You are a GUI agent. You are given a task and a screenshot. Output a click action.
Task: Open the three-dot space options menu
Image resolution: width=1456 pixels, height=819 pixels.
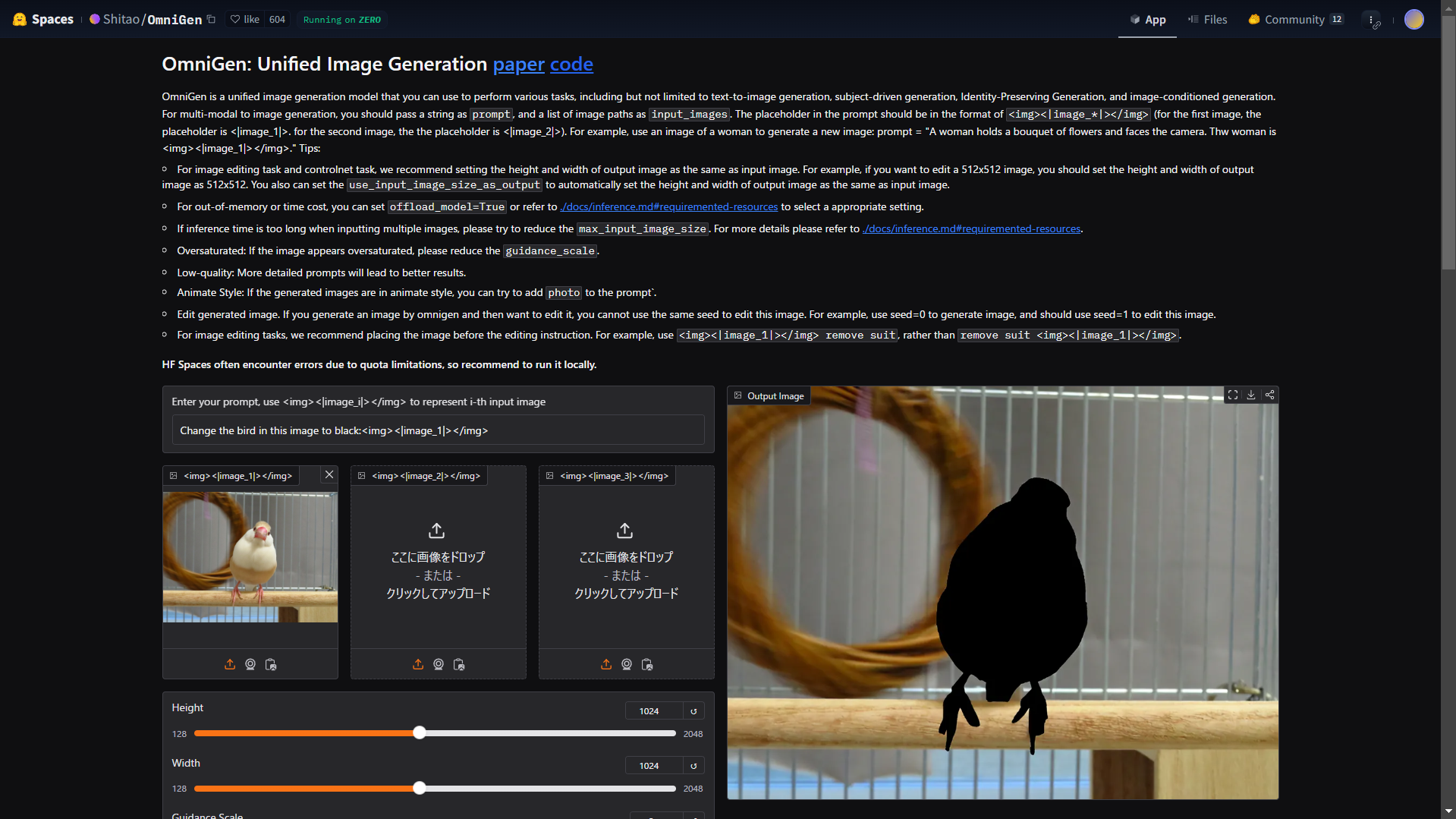tap(1372, 20)
